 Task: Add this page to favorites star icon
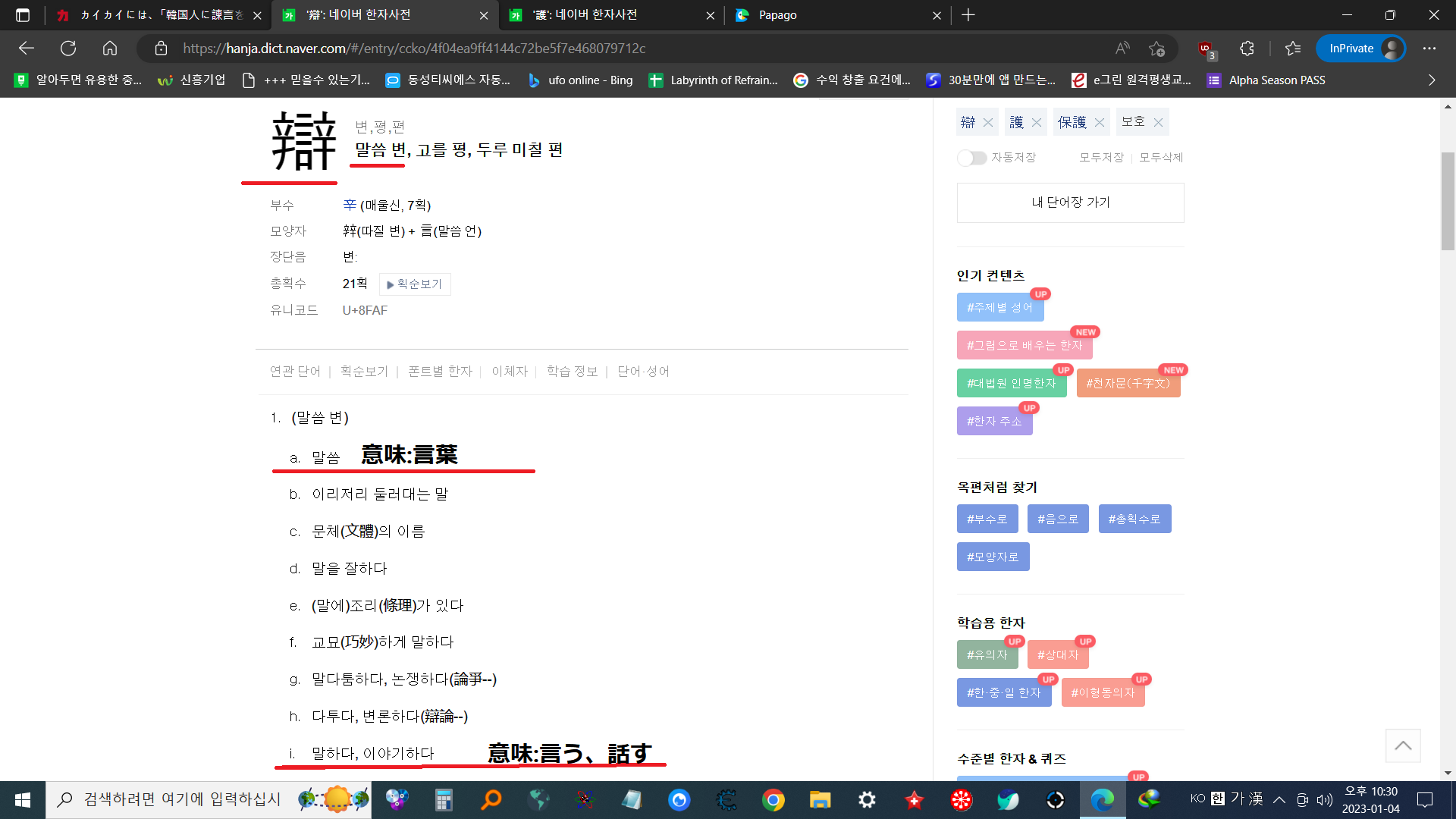[1156, 49]
